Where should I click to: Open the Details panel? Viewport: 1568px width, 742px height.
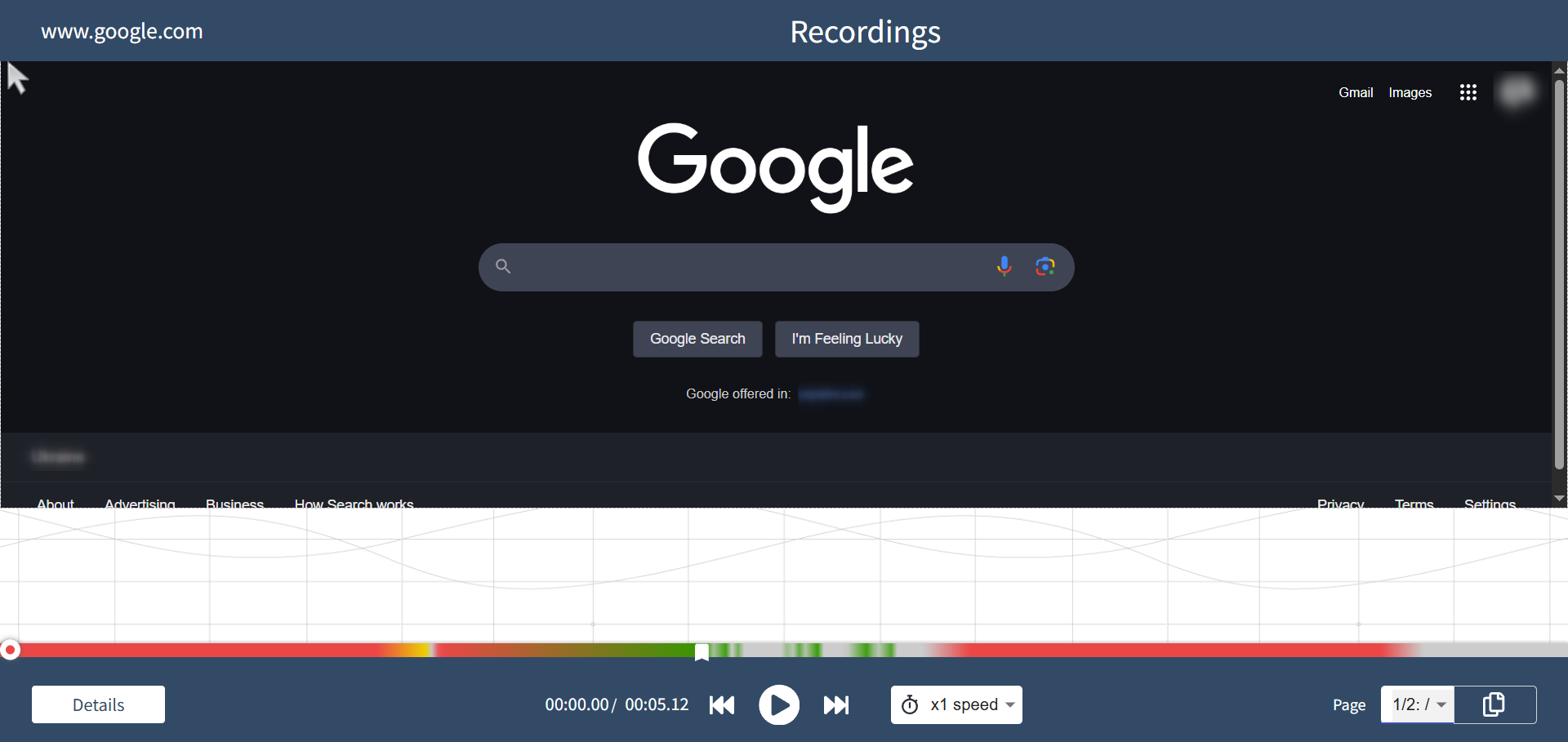click(98, 704)
